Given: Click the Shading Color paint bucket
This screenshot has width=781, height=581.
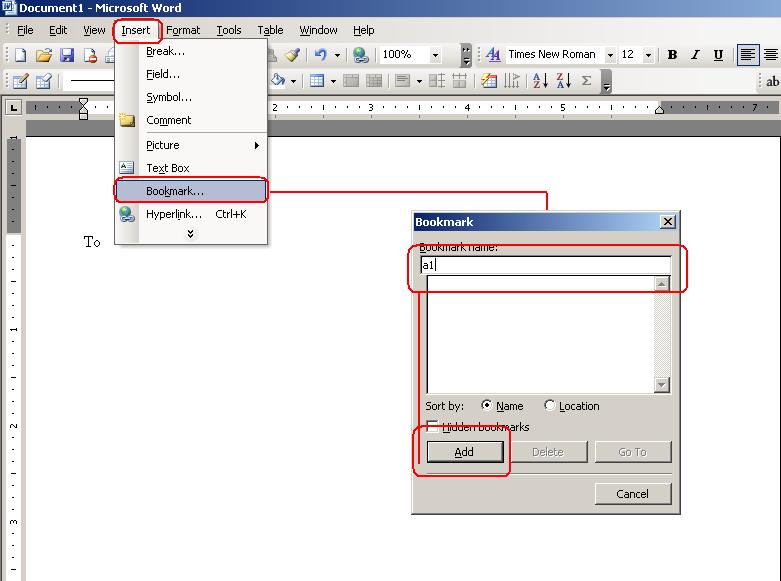Looking at the screenshot, I should 278,80.
